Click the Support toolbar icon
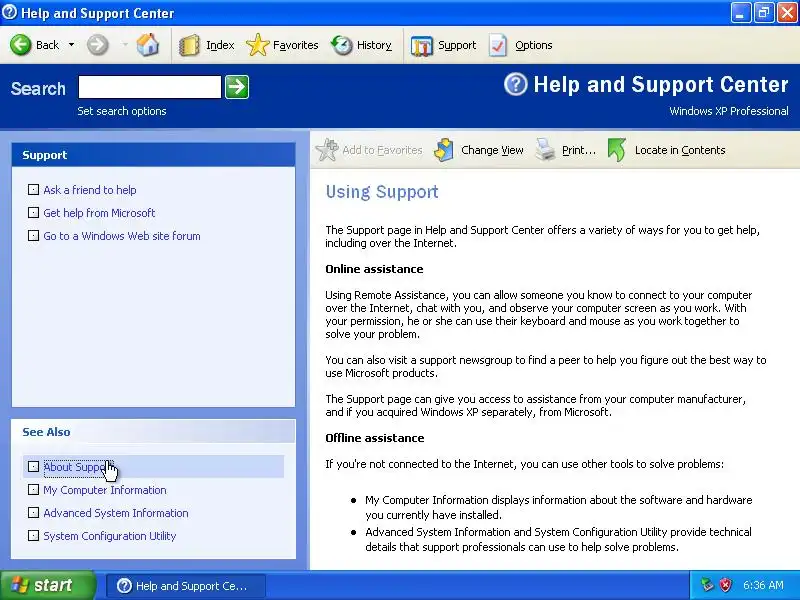This screenshot has width=800, height=600. click(421, 45)
